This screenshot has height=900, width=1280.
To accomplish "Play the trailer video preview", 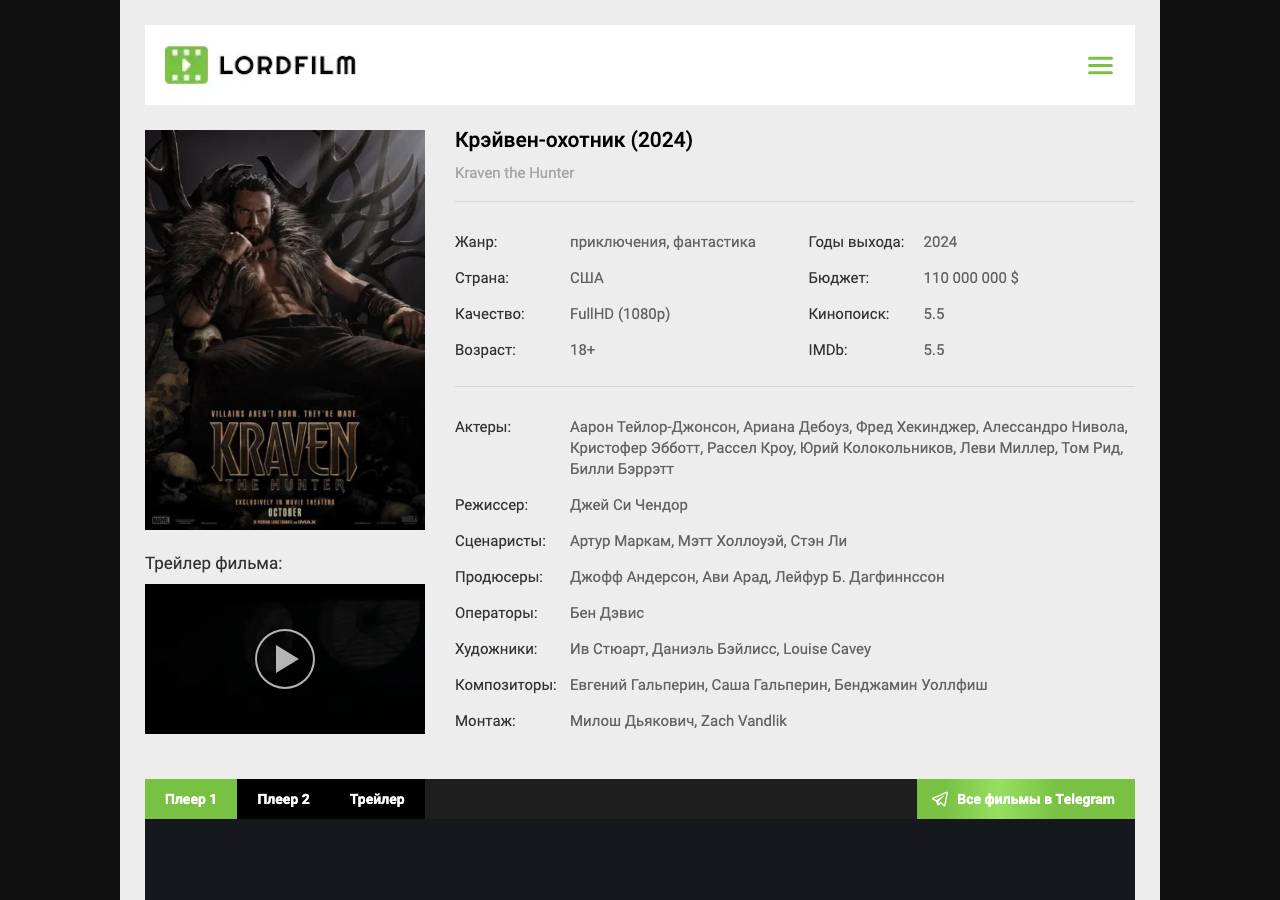I will (x=285, y=659).
